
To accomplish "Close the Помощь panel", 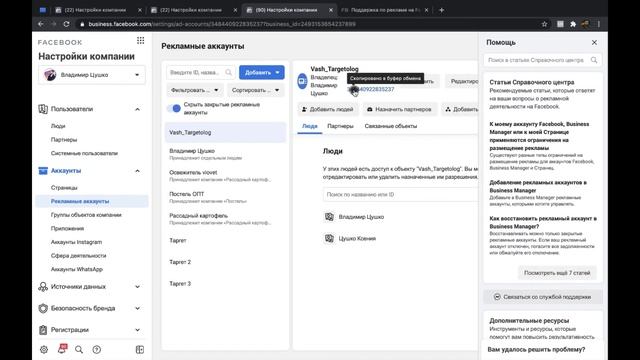I will [x=594, y=42].
